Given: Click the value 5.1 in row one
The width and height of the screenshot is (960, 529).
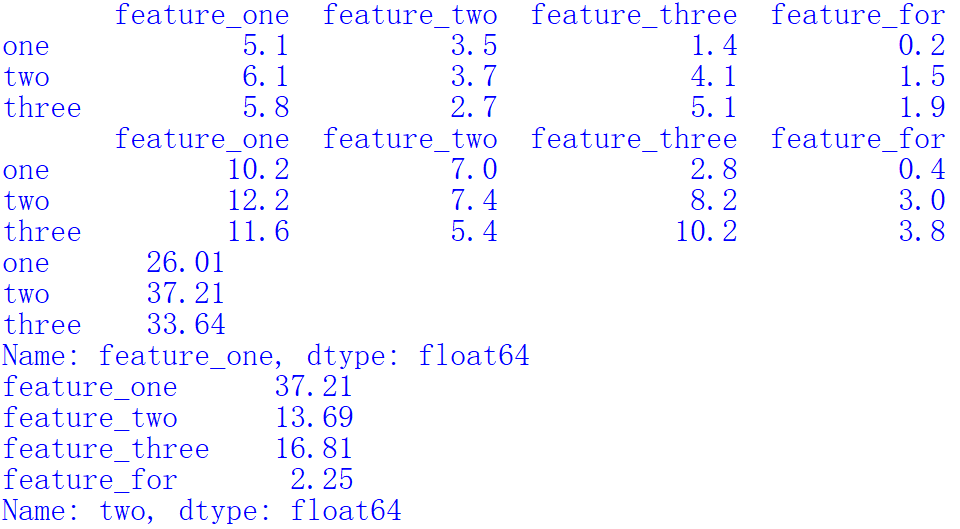Looking at the screenshot, I should coord(266,46).
